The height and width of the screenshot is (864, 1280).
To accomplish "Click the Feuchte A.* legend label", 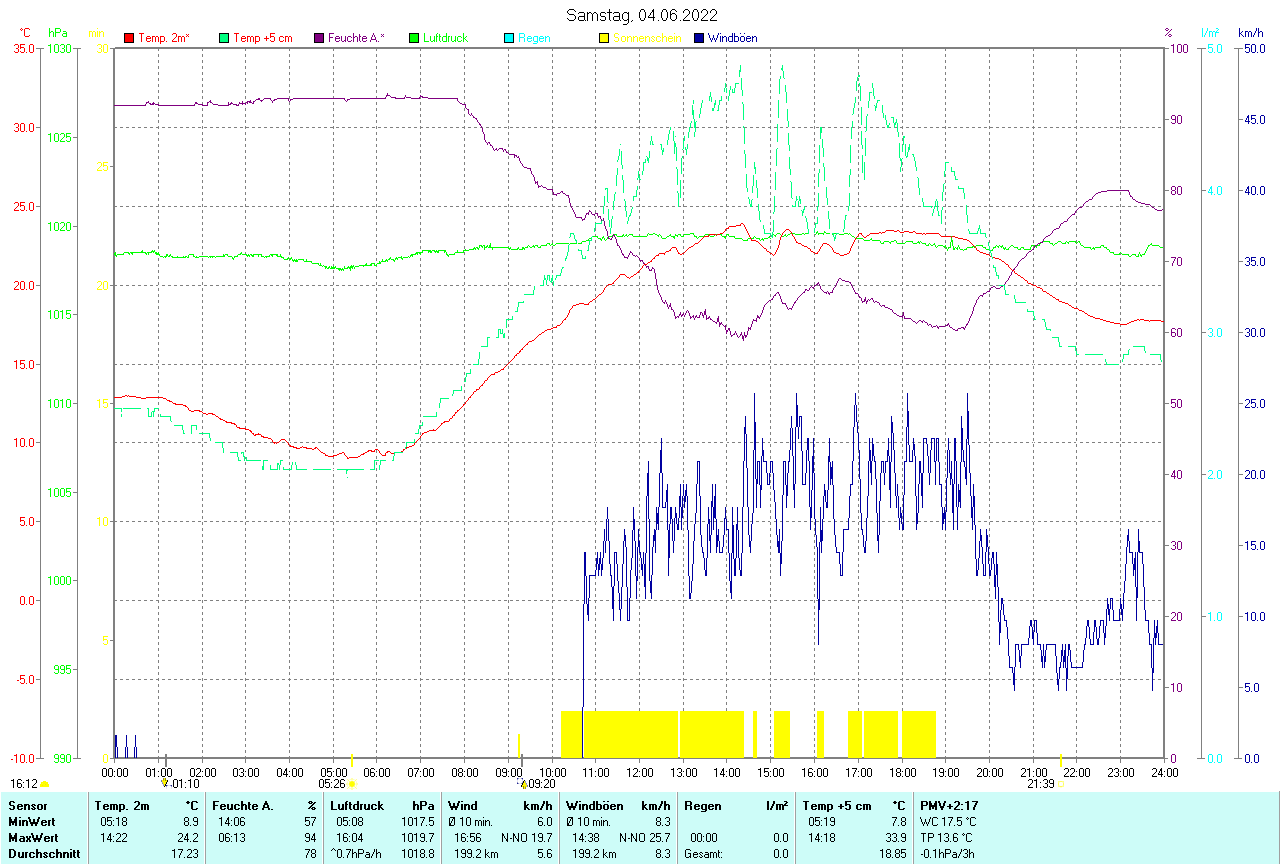I will point(356,38).
